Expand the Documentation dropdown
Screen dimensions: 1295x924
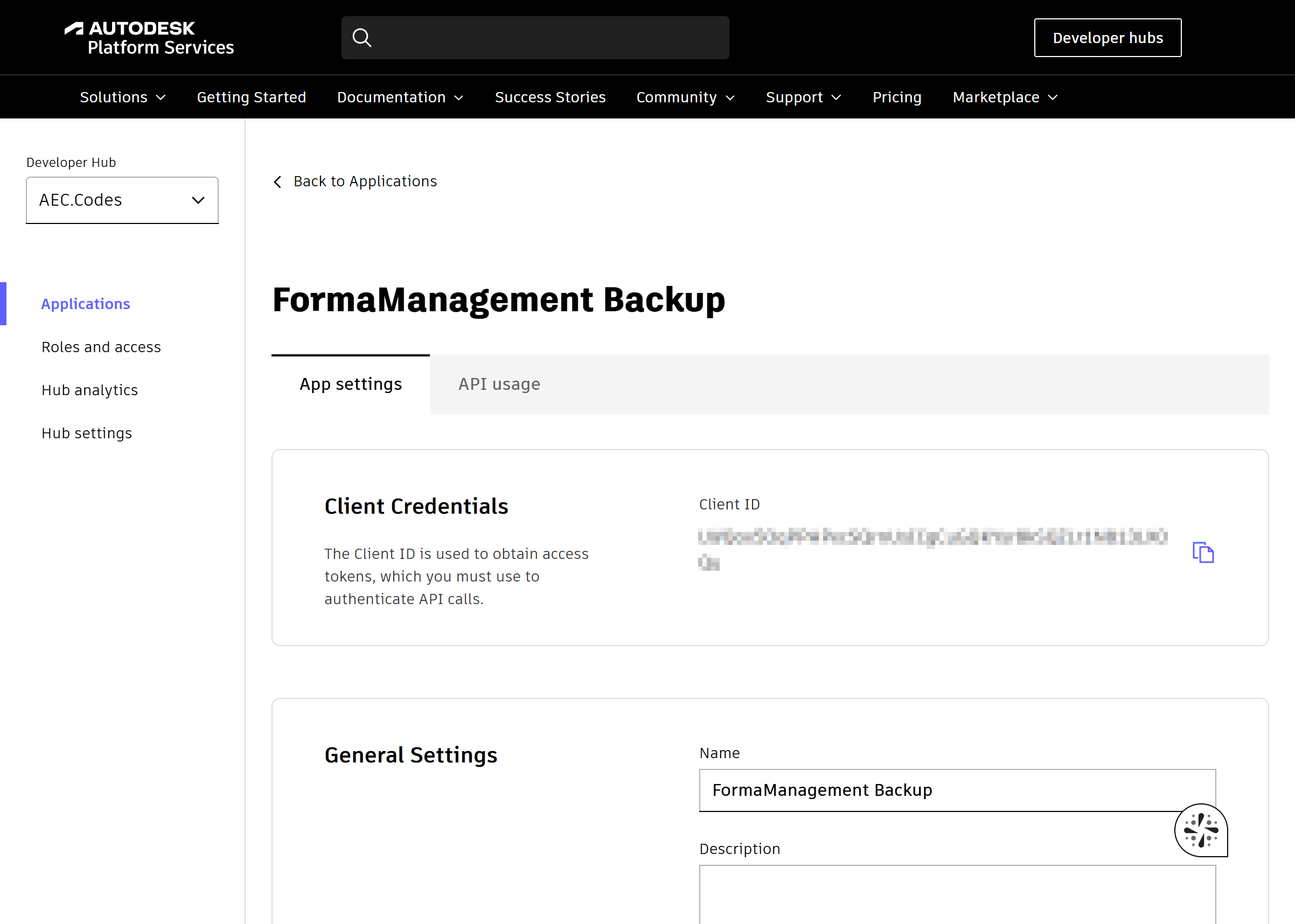400,97
